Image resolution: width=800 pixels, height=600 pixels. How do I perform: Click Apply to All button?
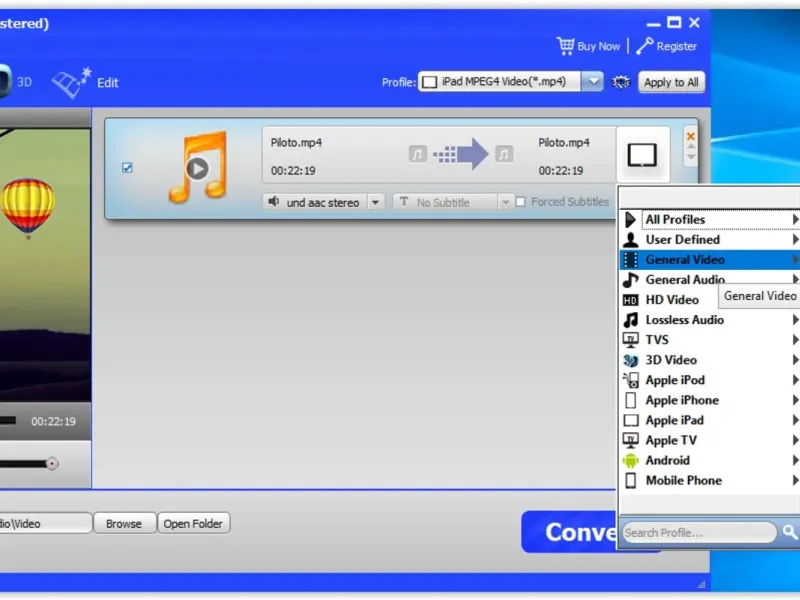tap(671, 82)
